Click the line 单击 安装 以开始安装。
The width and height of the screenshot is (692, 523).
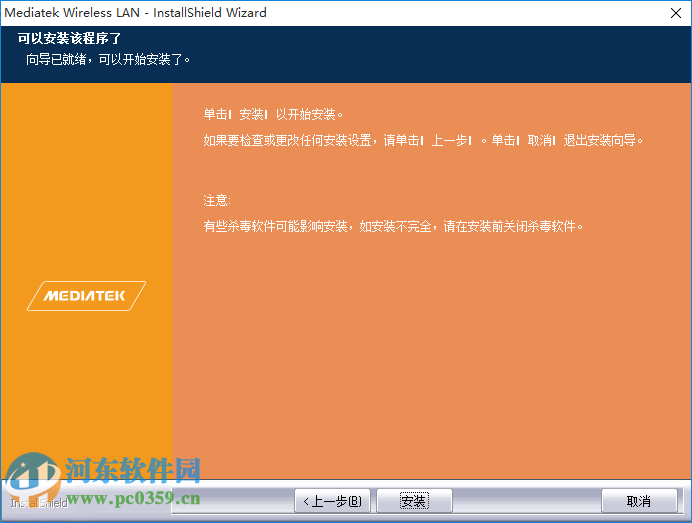pyautogui.click(x=273, y=114)
